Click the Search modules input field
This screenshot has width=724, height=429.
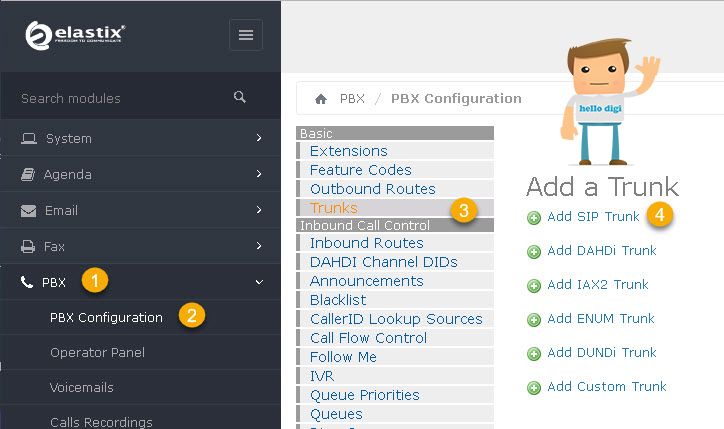point(125,98)
